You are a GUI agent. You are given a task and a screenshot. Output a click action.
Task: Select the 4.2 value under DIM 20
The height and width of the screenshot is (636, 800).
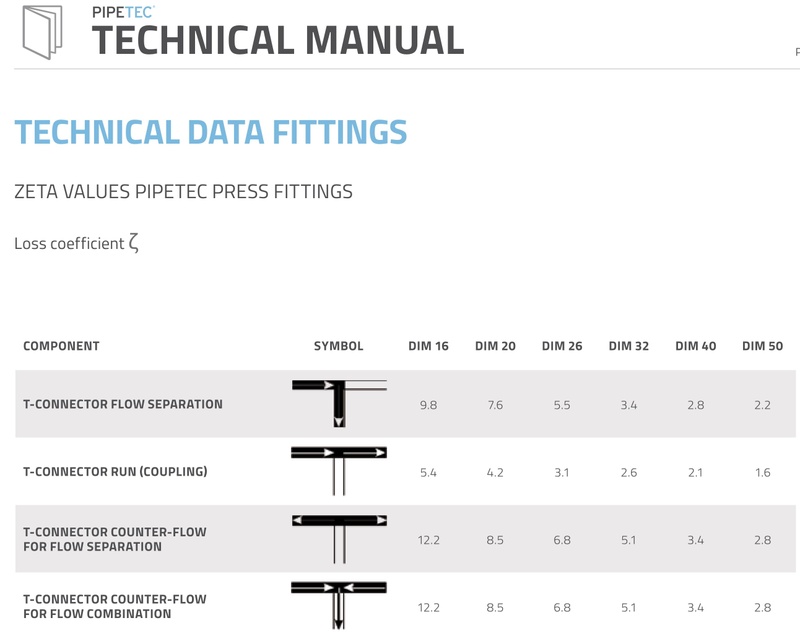(495, 472)
